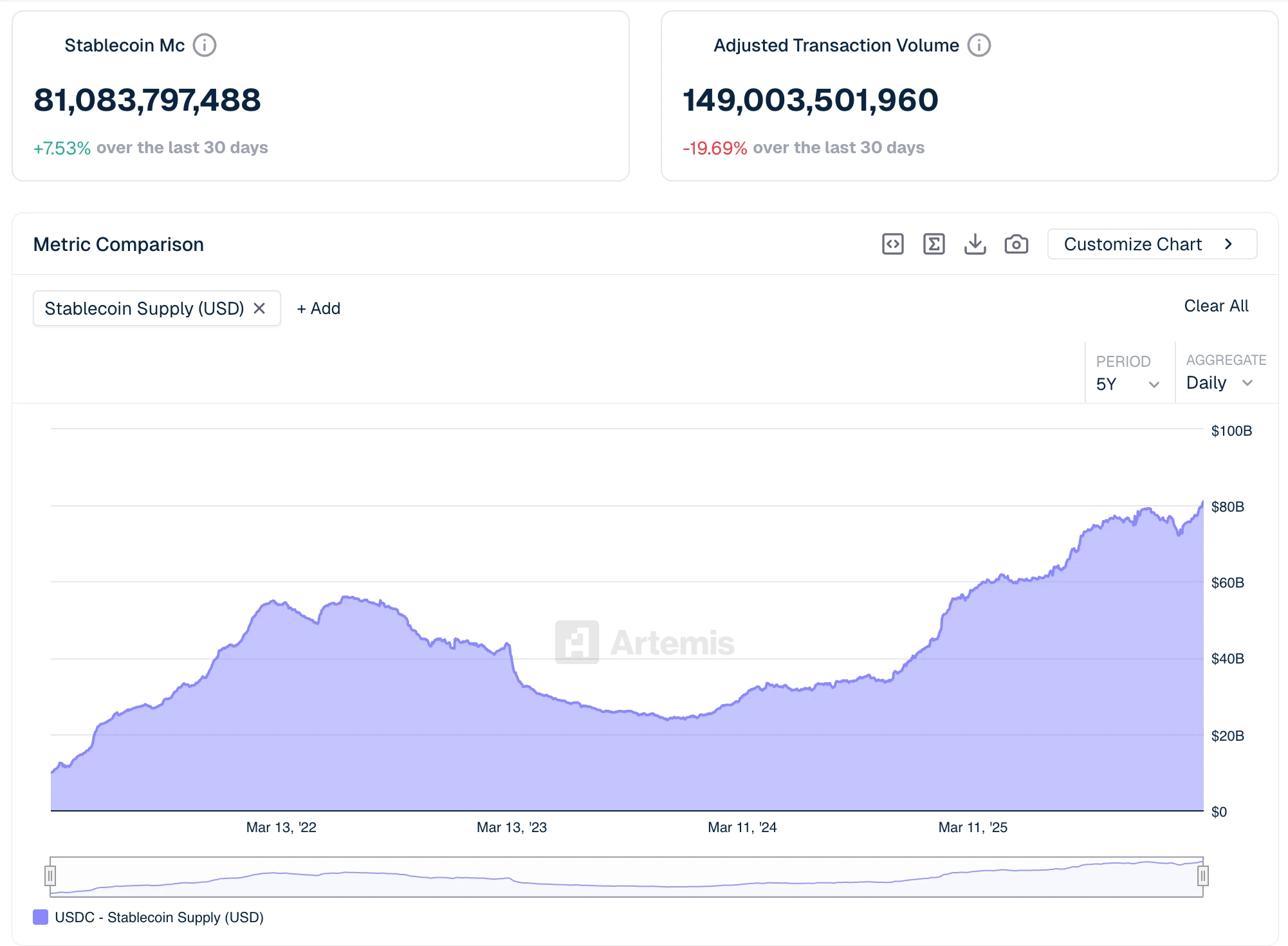Click the sigma summation icon

pos(934,245)
